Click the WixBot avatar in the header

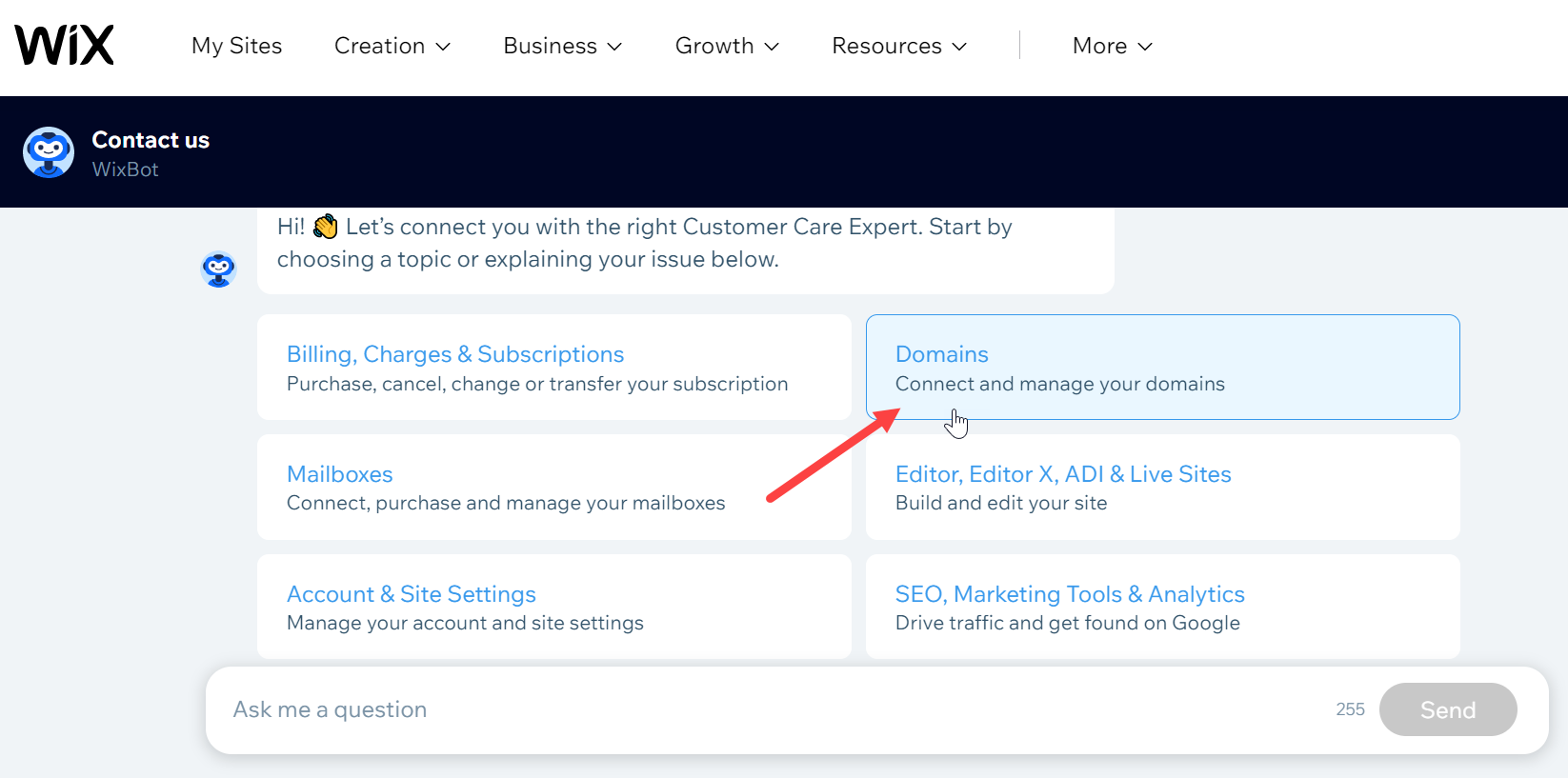click(49, 152)
